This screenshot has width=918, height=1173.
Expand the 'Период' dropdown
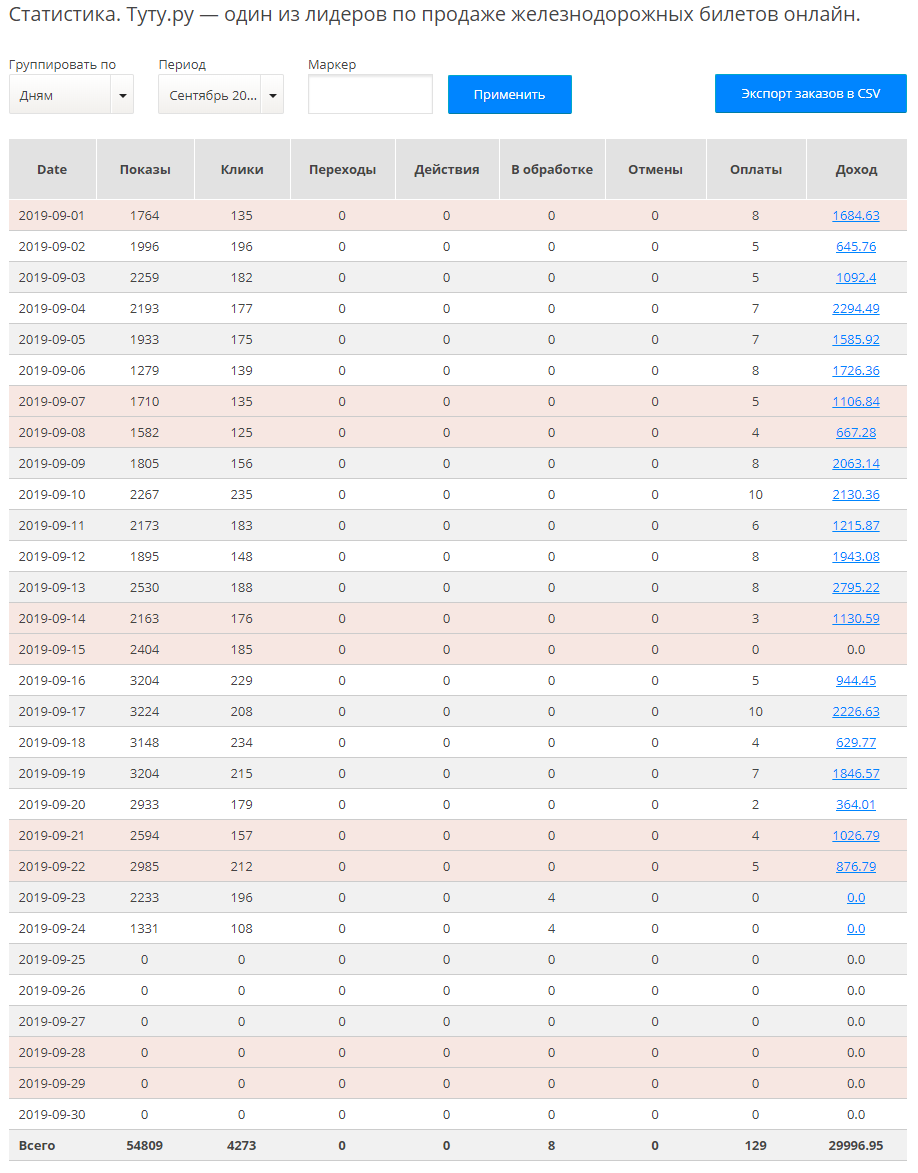pos(220,95)
